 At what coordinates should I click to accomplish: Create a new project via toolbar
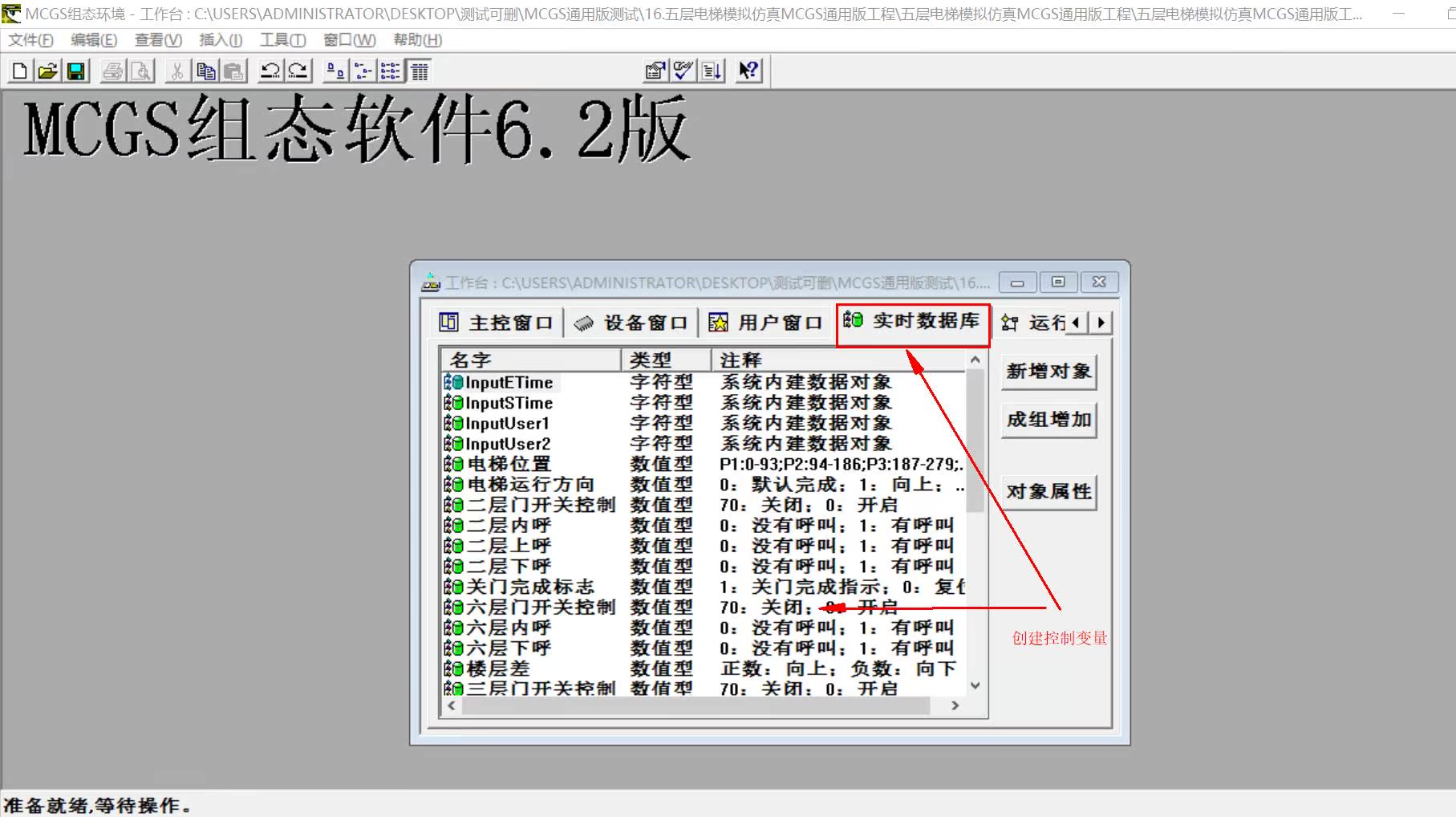point(18,71)
